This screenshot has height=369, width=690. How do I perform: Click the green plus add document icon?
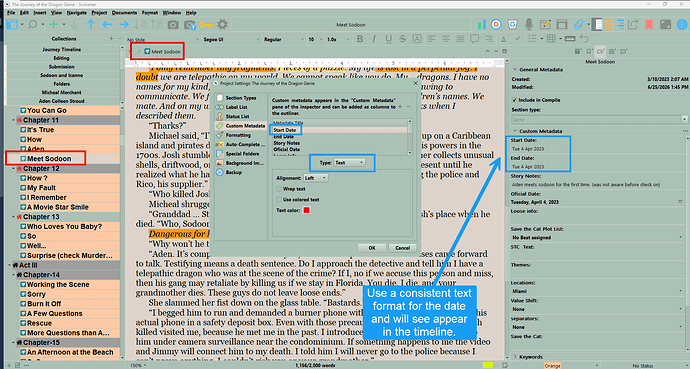click(54, 25)
